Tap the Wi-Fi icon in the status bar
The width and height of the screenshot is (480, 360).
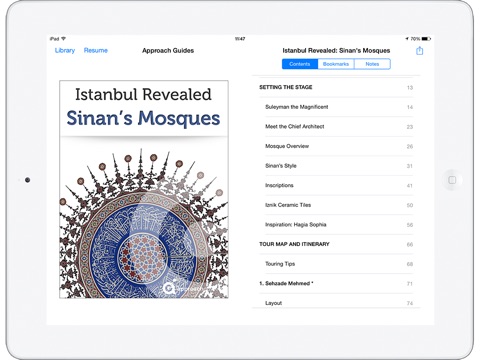63,39
